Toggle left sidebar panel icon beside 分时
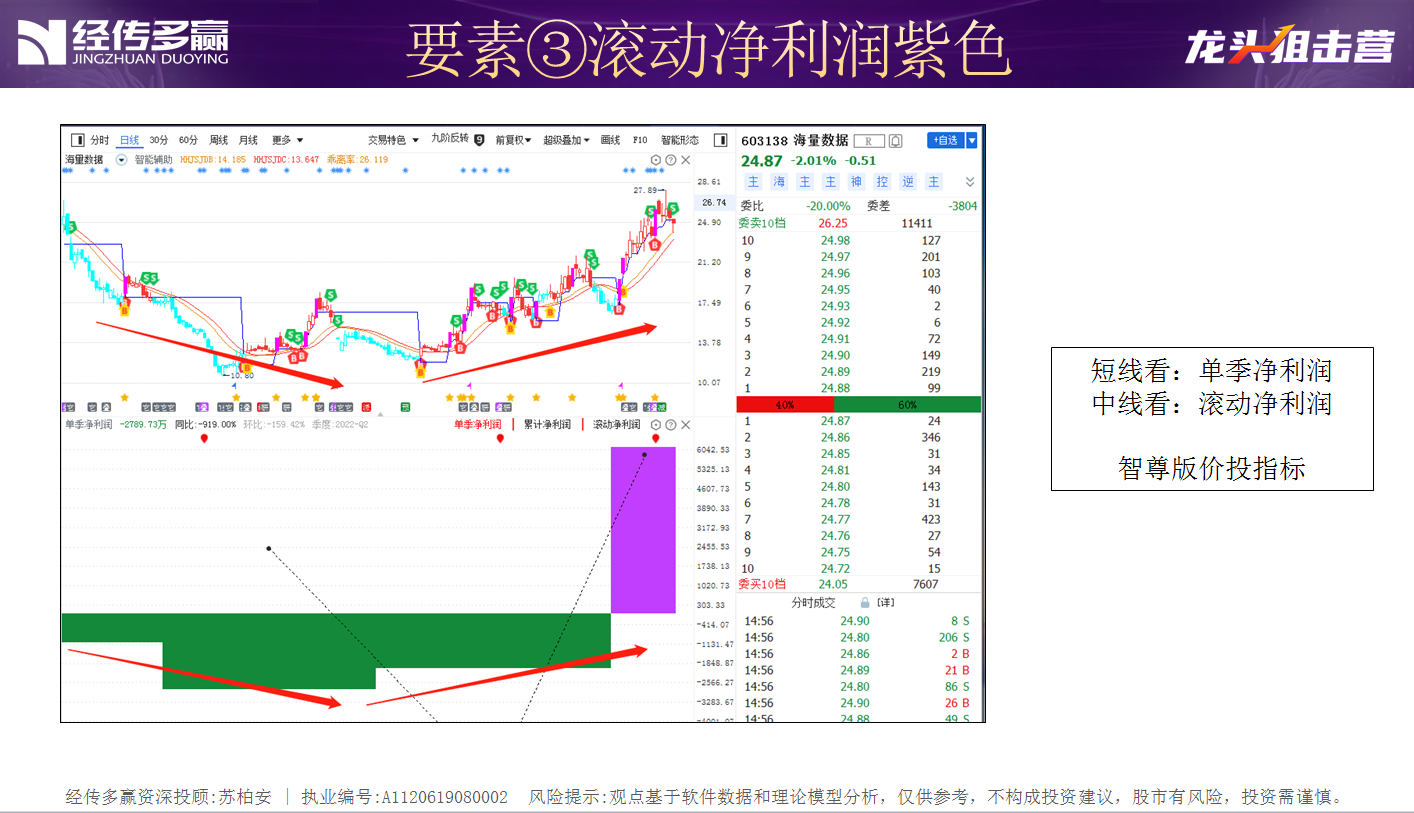The height and width of the screenshot is (813, 1414). point(77,140)
